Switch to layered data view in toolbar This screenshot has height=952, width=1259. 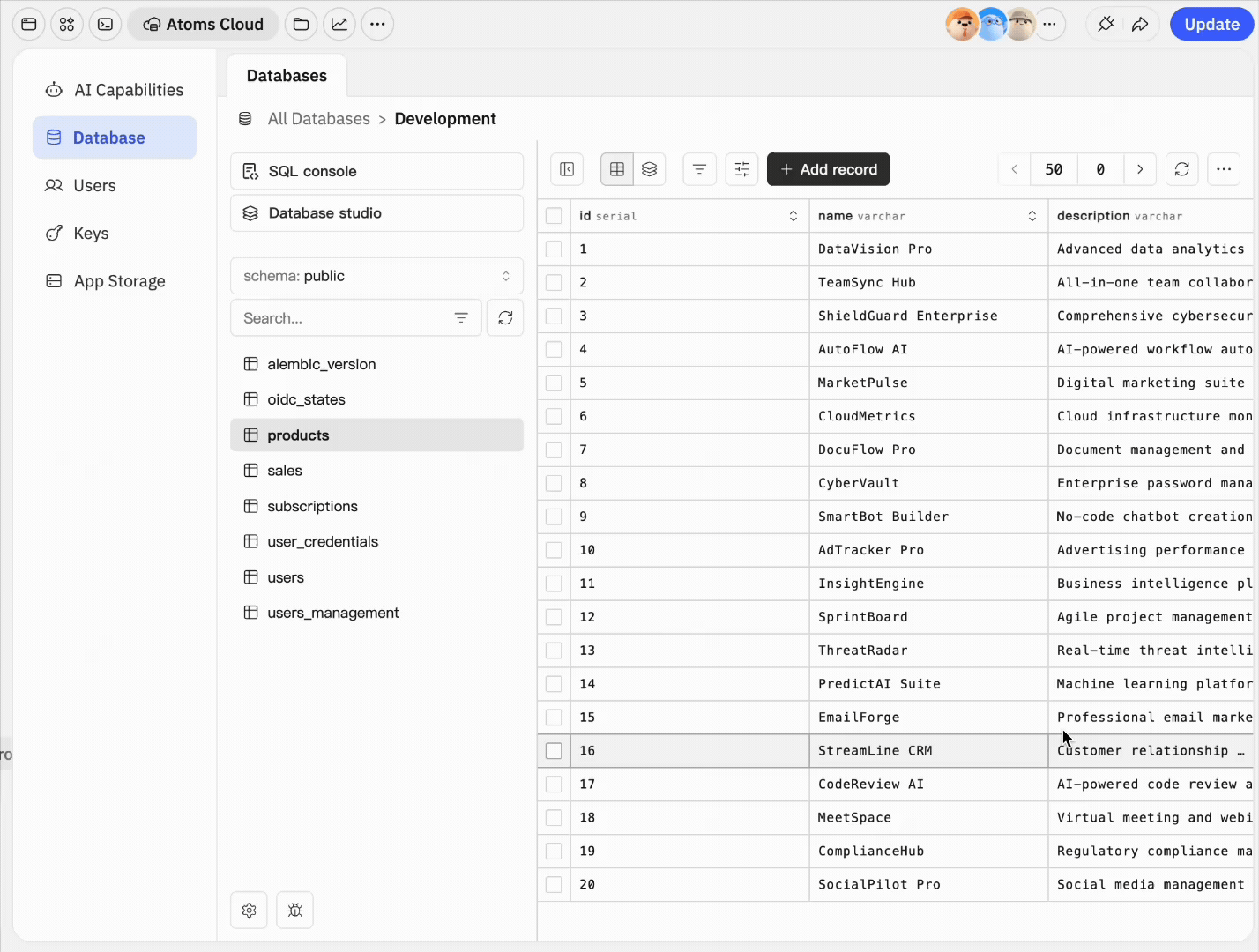click(650, 168)
